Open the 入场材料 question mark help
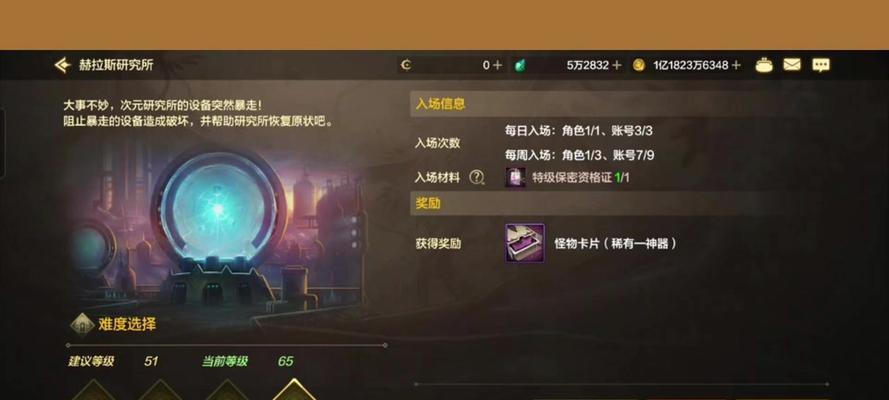The height and width of the screenshot is (400, 889). (476, 177)
